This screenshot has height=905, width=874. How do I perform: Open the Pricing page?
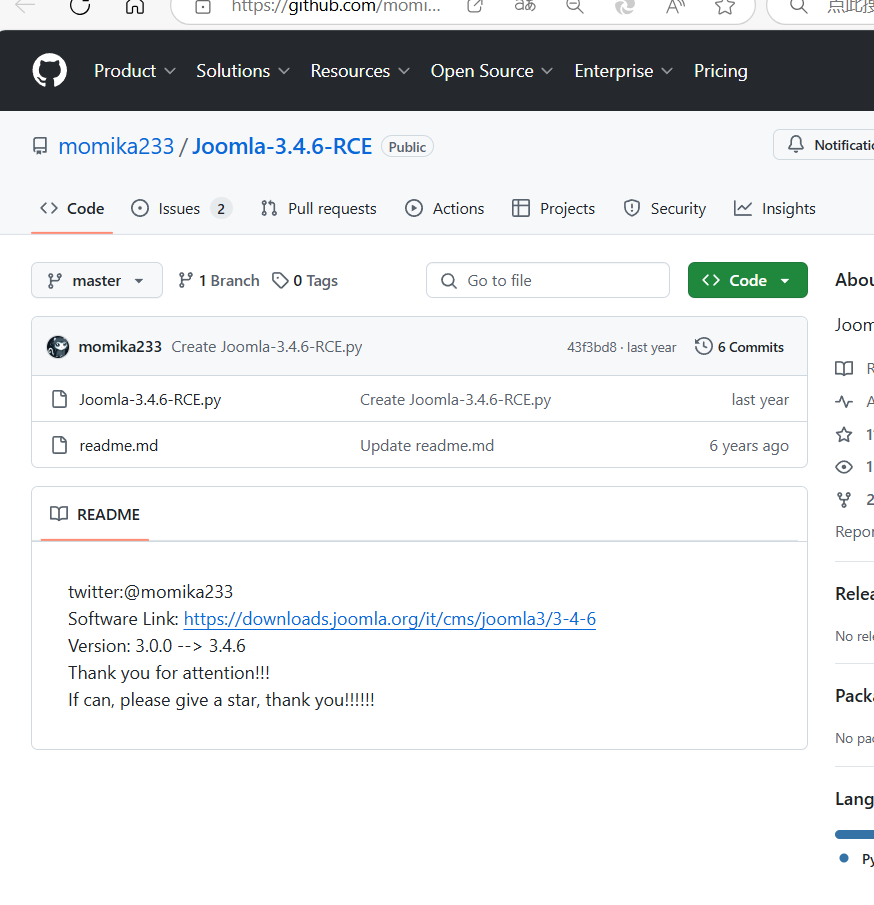[720, 71]
